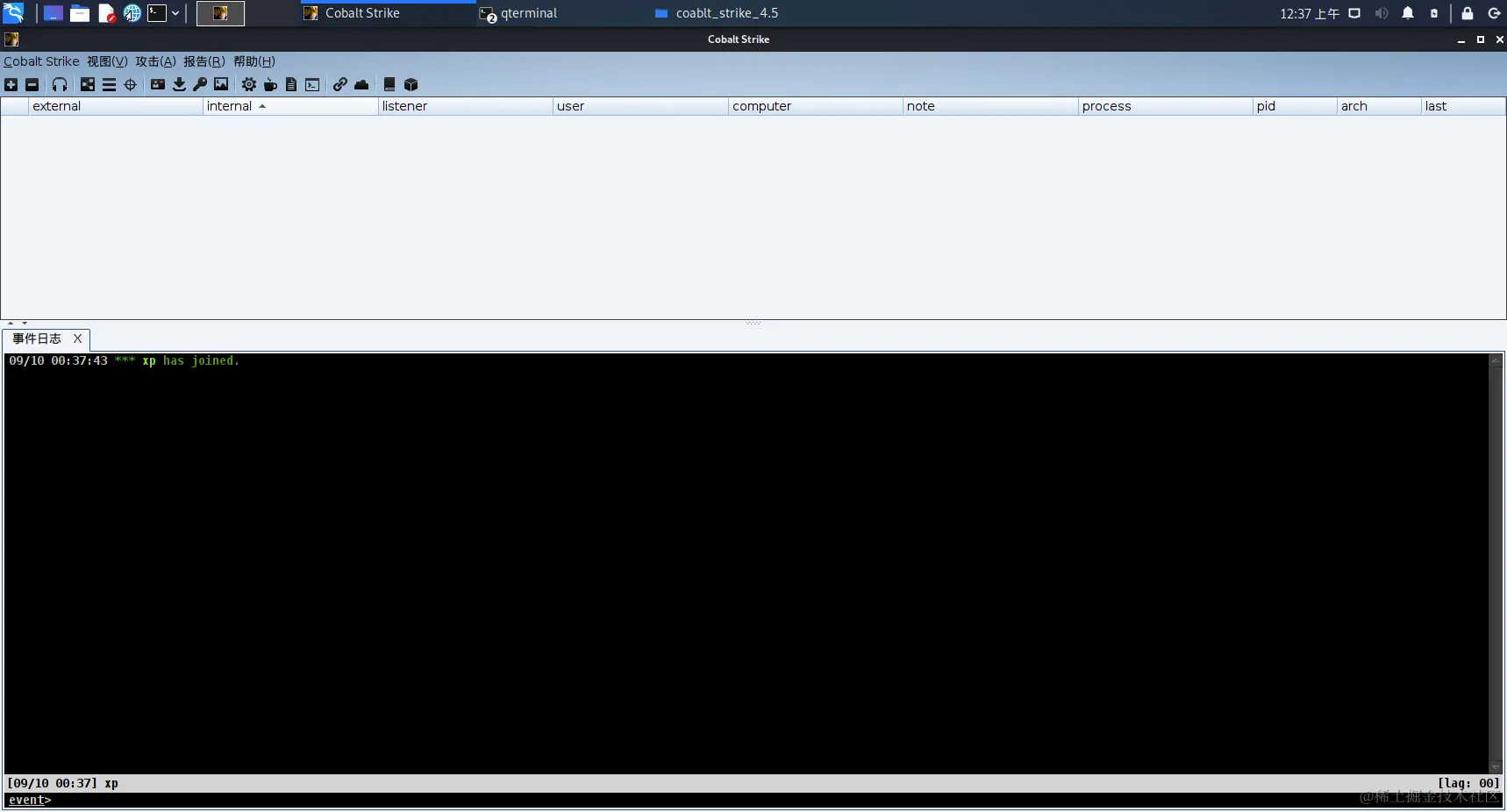
Task: Close the 事件日志 tab
Action: (x=77, y=338)
